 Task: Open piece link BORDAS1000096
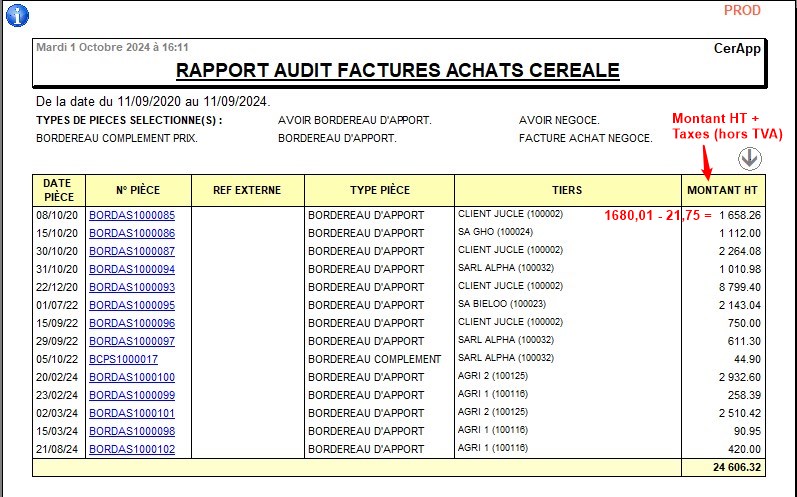coord(131,323)
